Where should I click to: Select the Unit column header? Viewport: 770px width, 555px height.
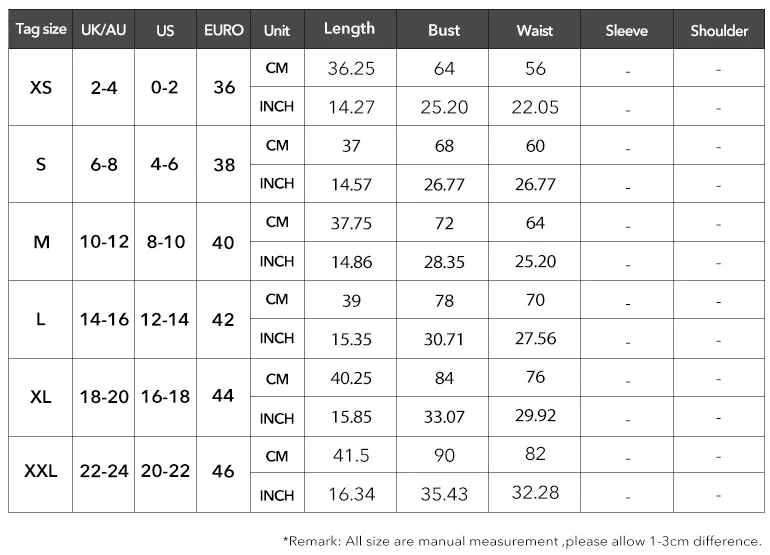pos(277,29)
